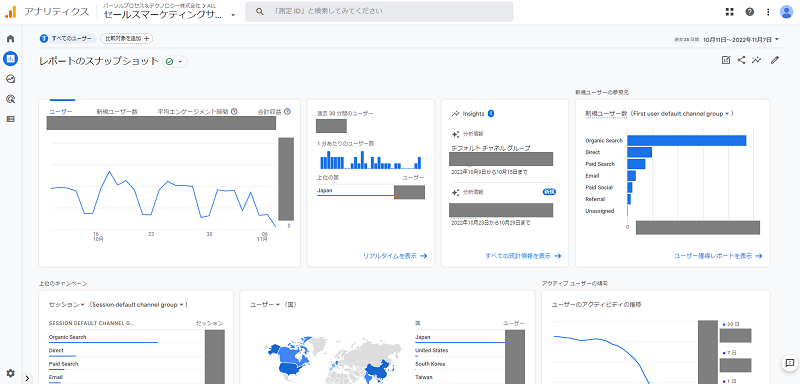Click Referral label in chart
This screenshot has height=384, width=800.
click(x=595, y=199)
